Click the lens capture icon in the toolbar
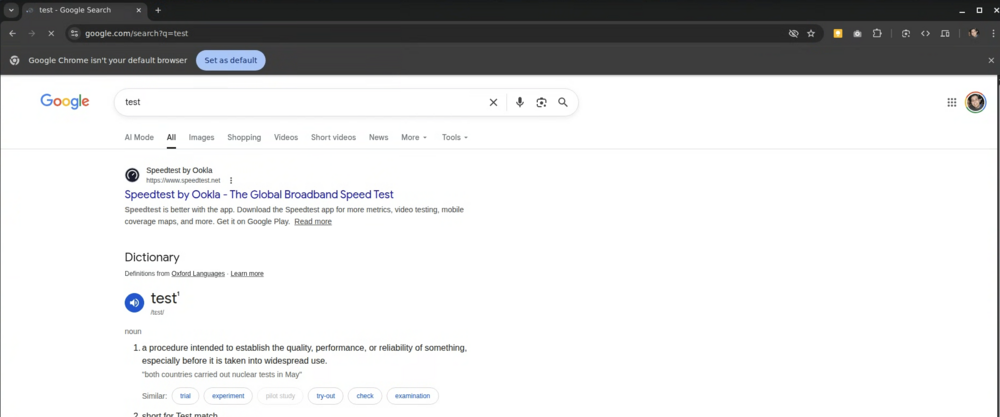The image size is (1000, 417). (x=906, y=33)
